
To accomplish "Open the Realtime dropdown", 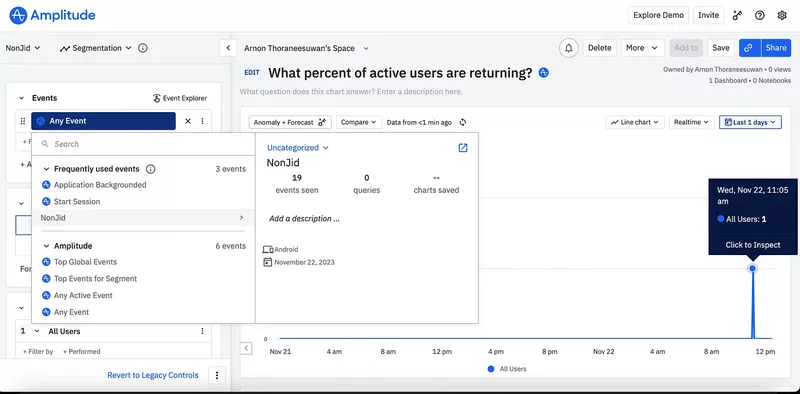I will [x=691, y=122].
